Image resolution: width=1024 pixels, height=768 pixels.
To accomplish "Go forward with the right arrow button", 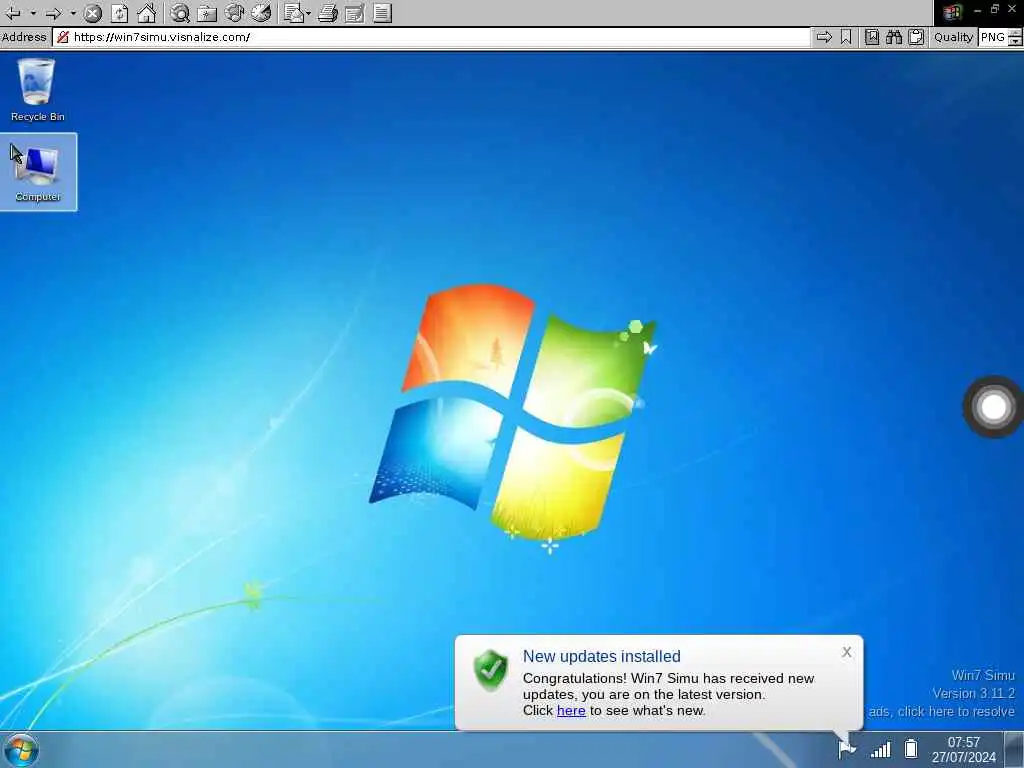I will click(54, 13).
